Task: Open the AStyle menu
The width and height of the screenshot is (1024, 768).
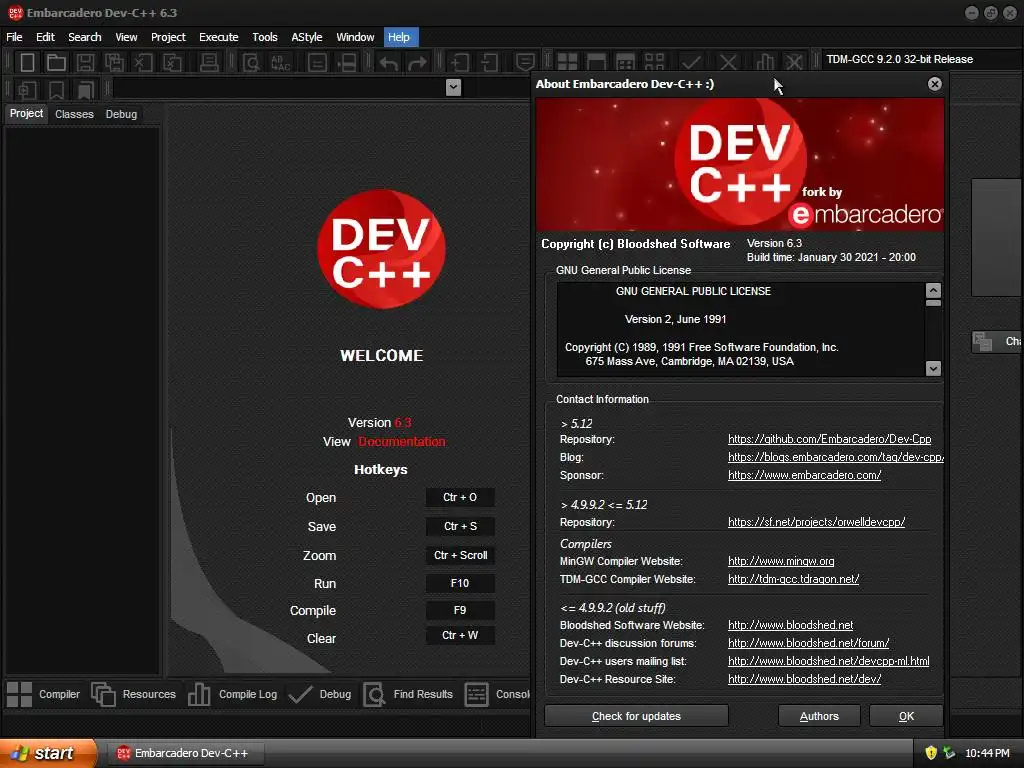Action: click(306, 37)
